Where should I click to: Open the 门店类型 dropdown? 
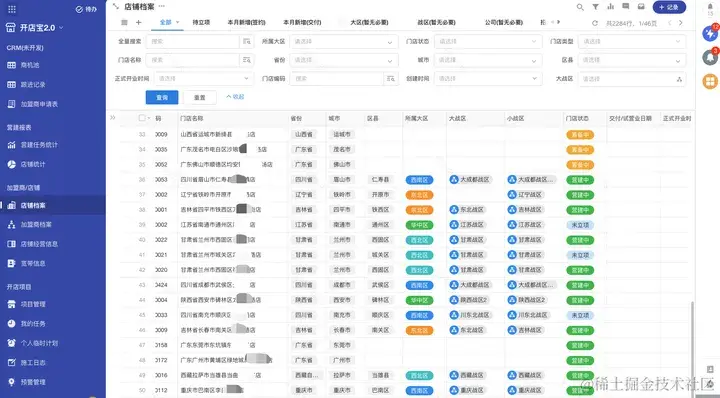[x=632, y=41]
